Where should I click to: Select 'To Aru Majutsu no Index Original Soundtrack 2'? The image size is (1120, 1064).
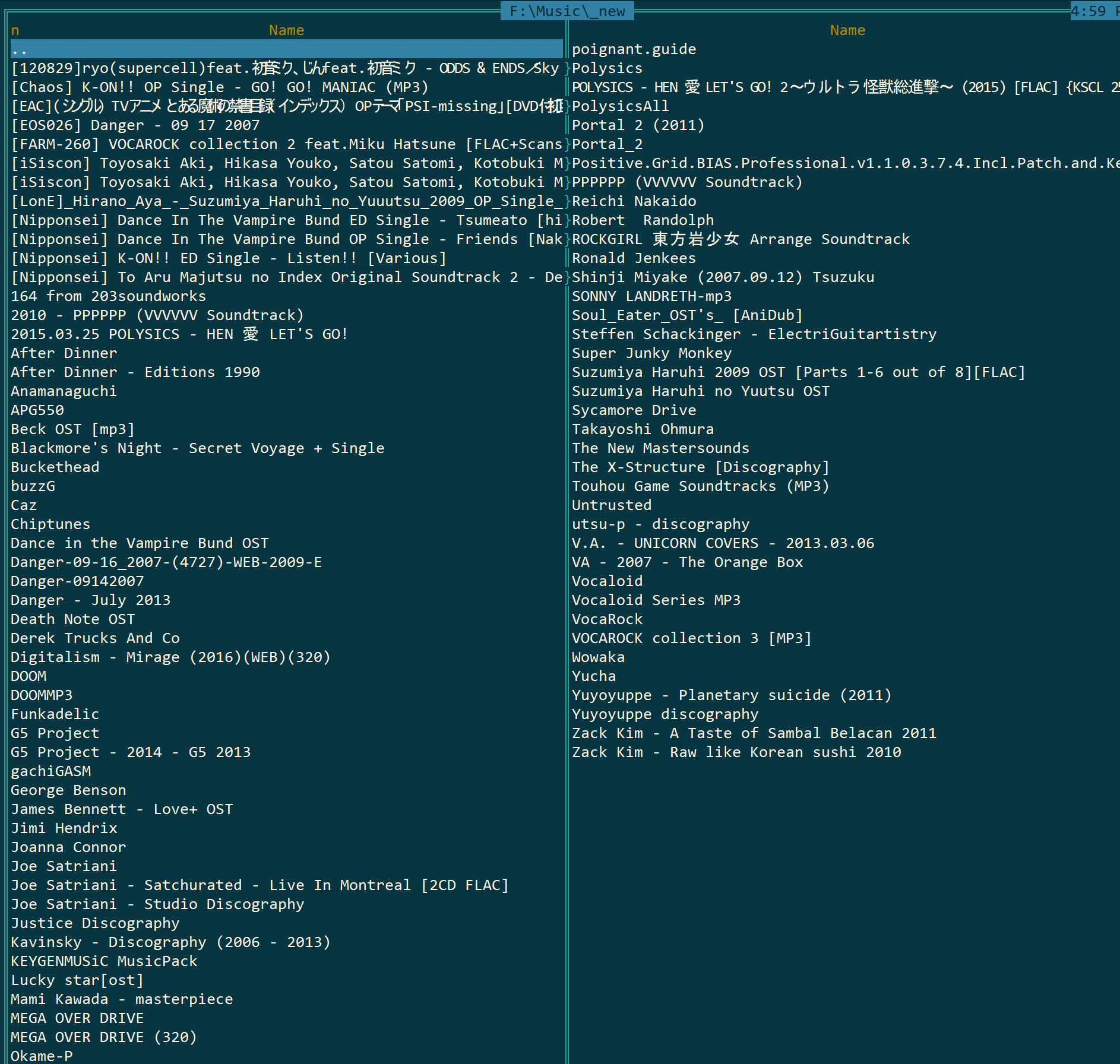click(x=286, y=277)
